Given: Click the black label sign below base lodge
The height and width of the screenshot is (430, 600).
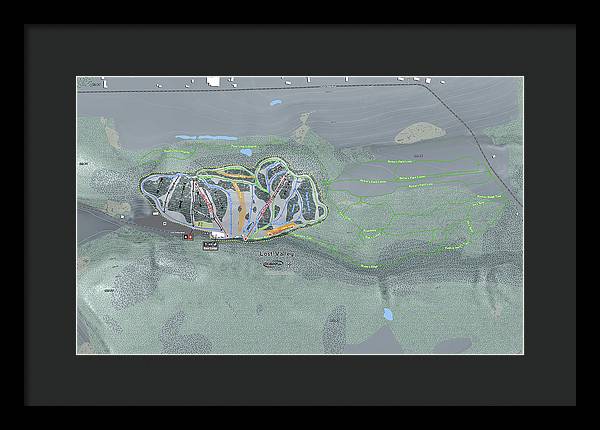Looking at the screenshot, I should tap(210, 245).
